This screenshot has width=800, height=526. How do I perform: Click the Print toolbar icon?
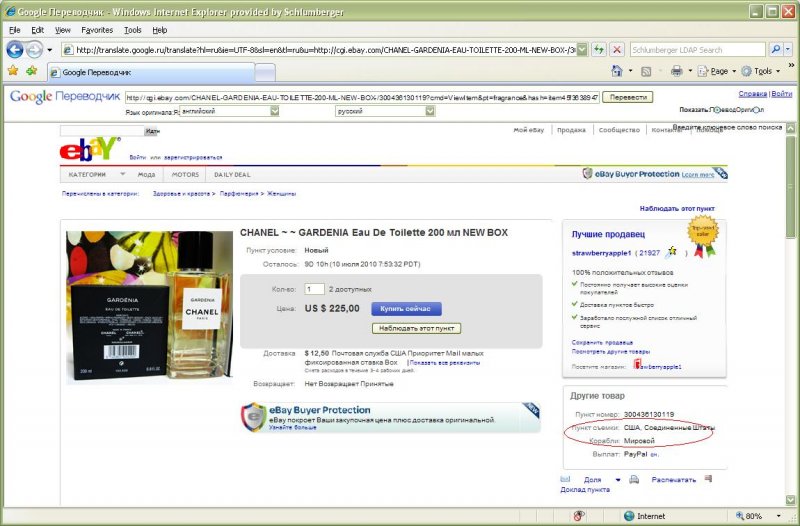pyautogui.click(x=677, y=71)
